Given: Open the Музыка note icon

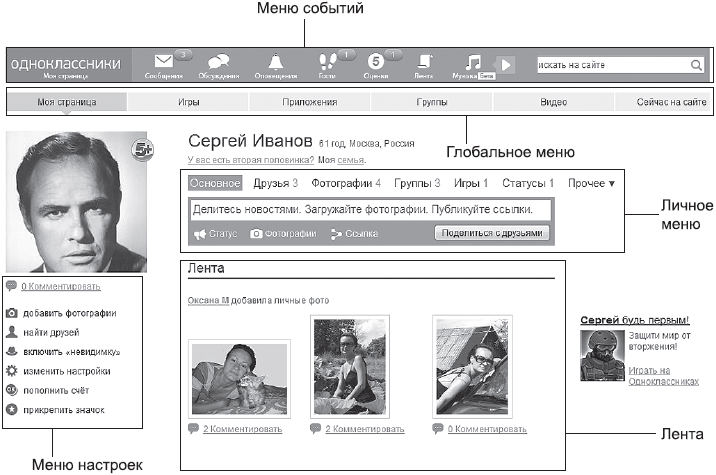Looking at the screenshot, I should (473, 62).
